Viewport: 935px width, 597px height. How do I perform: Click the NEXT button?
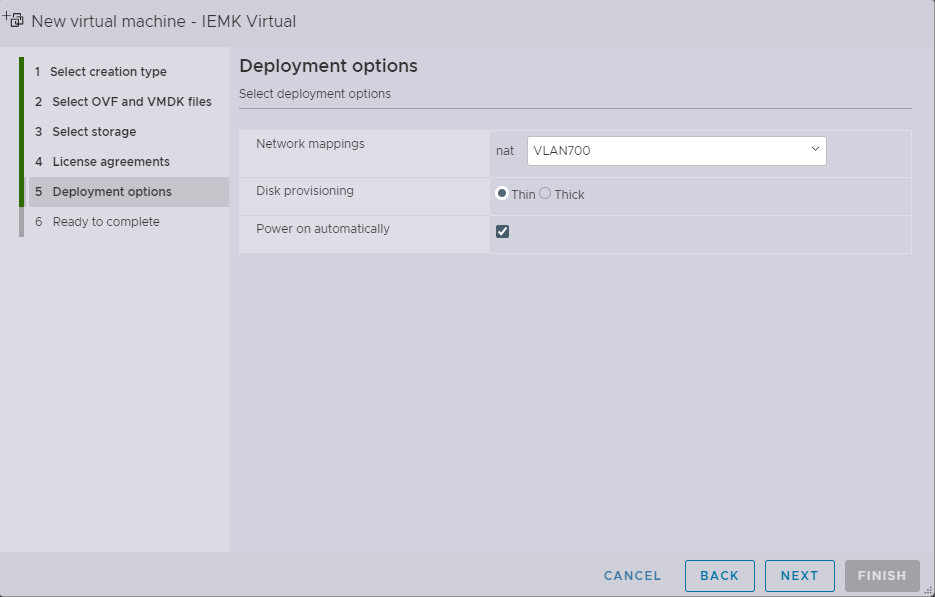tap(799, 575)
